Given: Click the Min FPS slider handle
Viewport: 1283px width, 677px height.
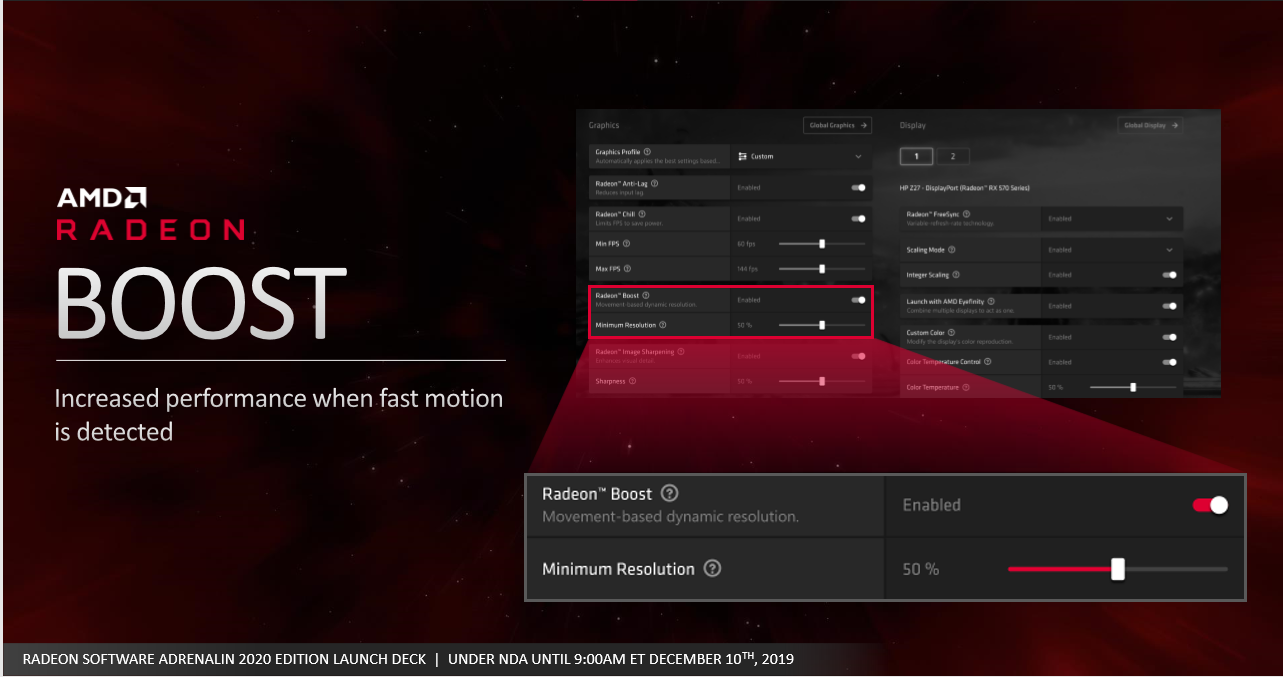Looking at the screenshot, I should tap(822, 243).
